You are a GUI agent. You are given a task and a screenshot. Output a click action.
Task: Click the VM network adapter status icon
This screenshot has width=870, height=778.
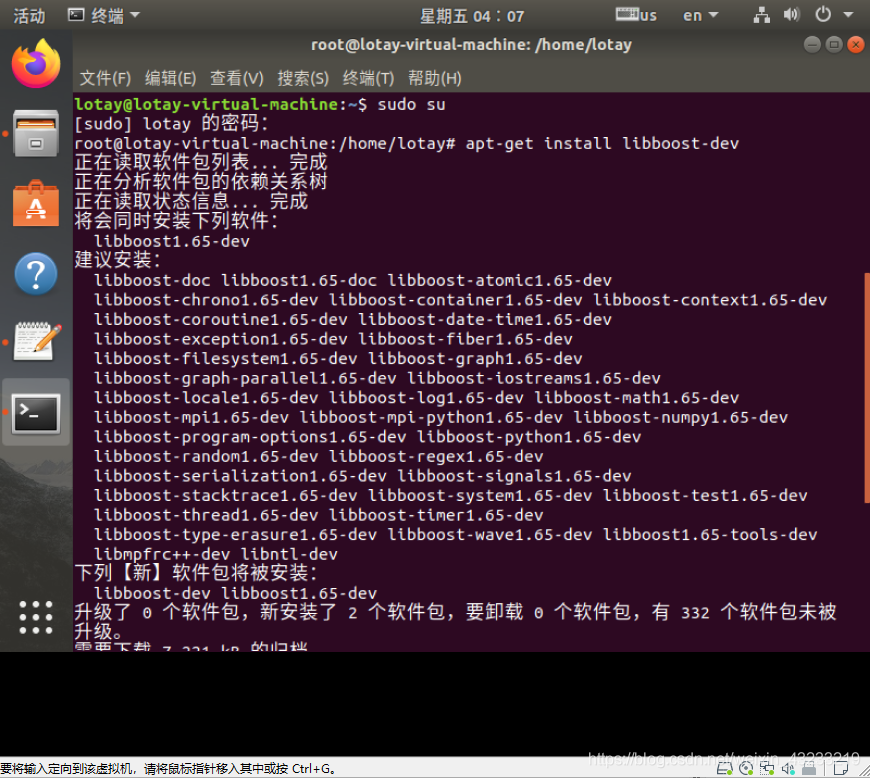tap(766, 768)
